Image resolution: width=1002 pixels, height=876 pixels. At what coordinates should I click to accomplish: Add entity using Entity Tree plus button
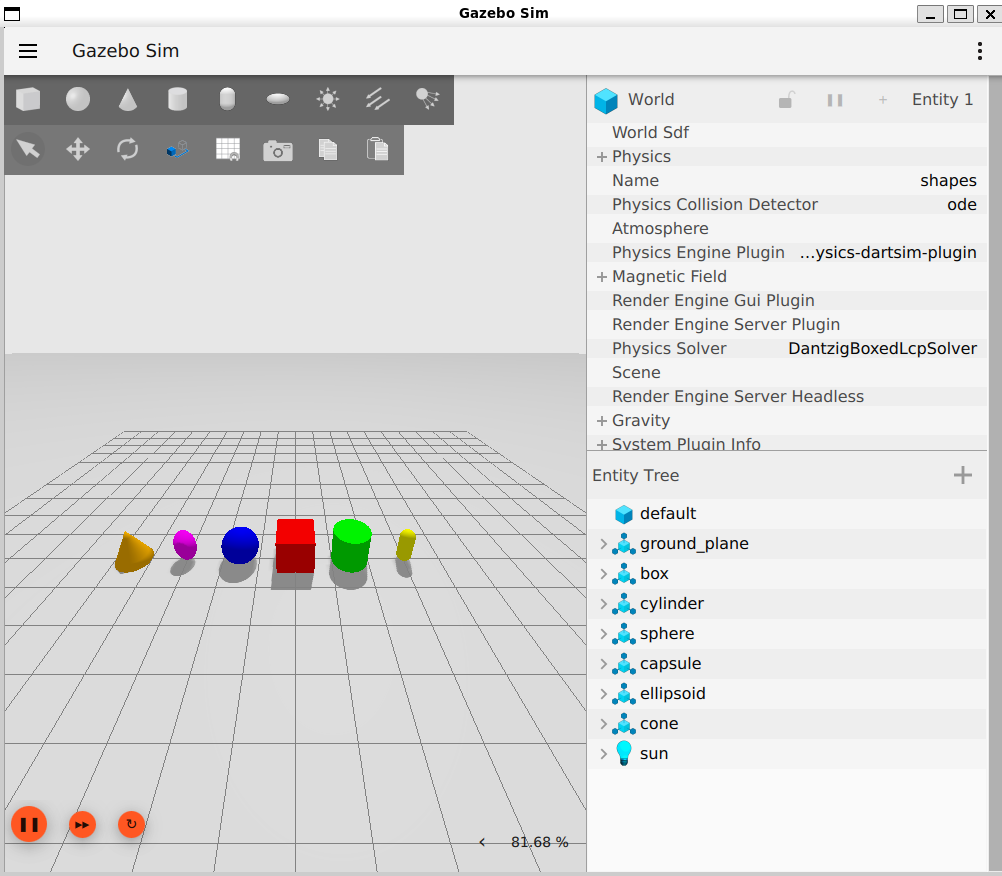point(963,475)
